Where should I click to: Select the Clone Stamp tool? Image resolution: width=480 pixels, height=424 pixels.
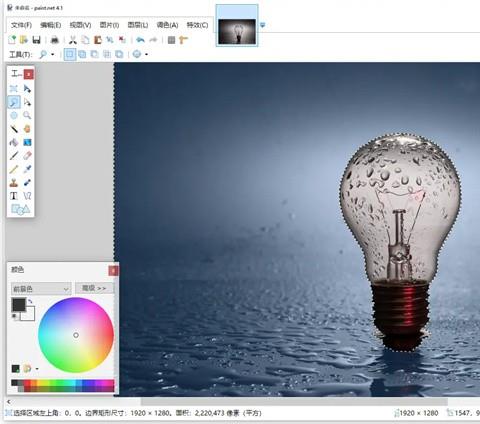pos(14,183)
